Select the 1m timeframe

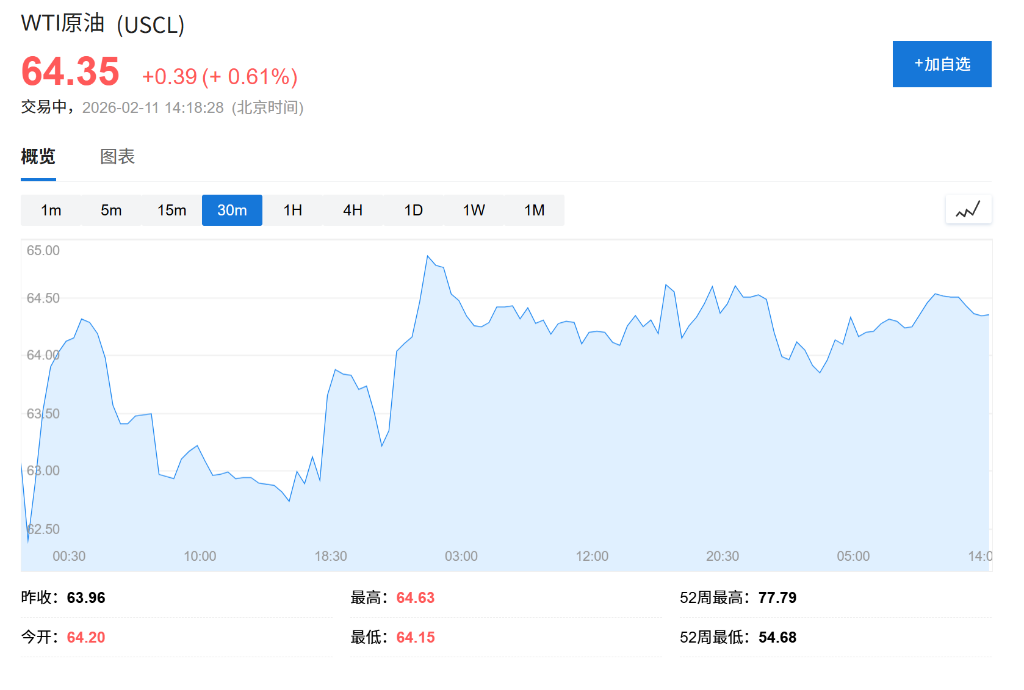[52, 210]
